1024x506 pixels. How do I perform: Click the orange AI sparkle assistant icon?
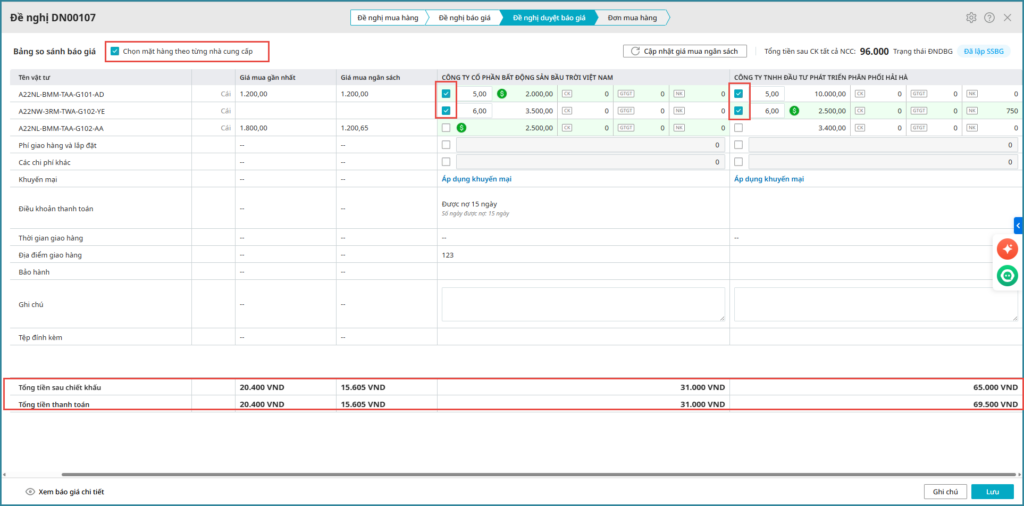[x=1006, y=249]
